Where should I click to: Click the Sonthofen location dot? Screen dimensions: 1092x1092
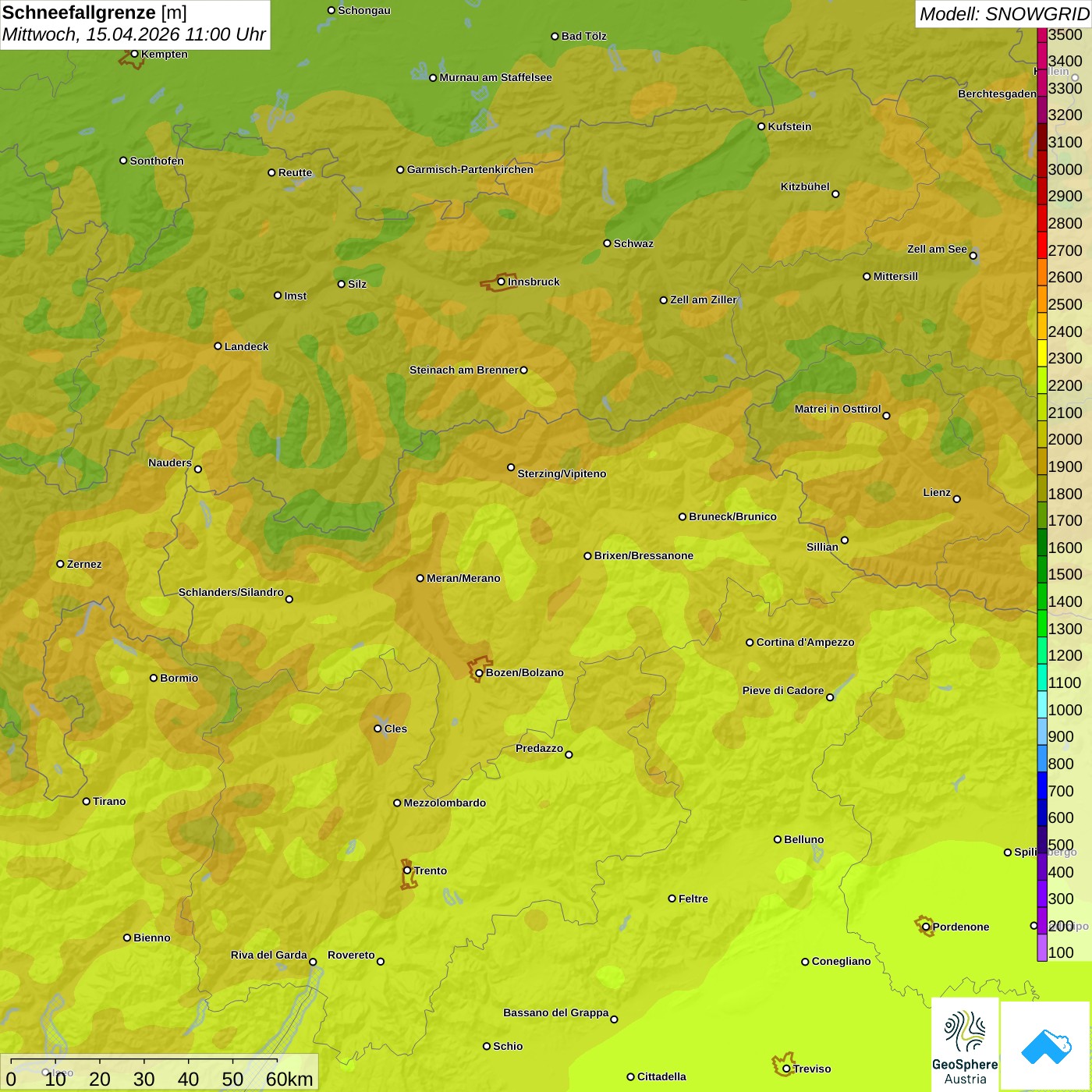(x=123, y=161)
